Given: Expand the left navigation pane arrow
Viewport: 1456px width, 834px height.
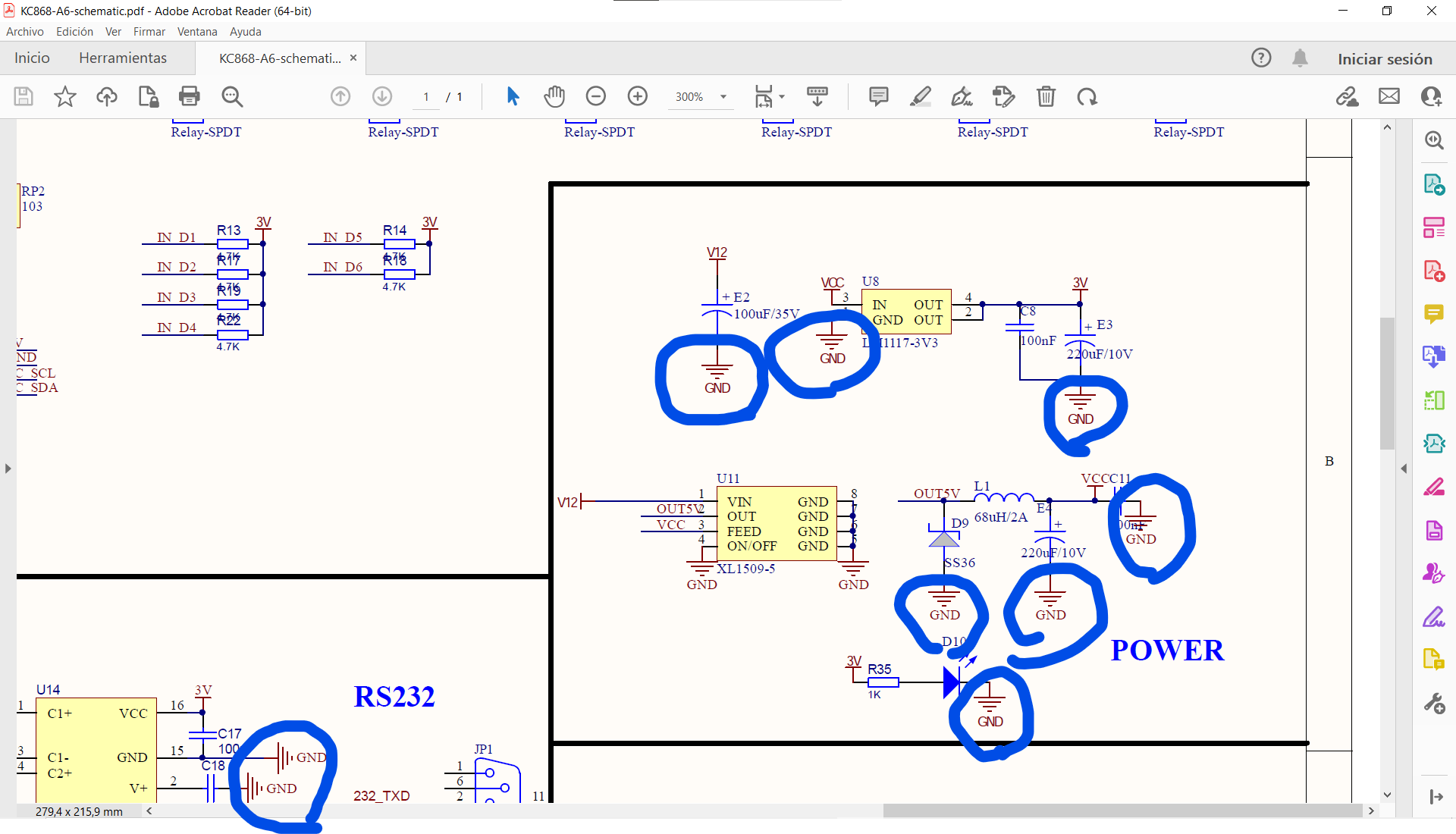Looking at the screenshot, I should point(8,469).
